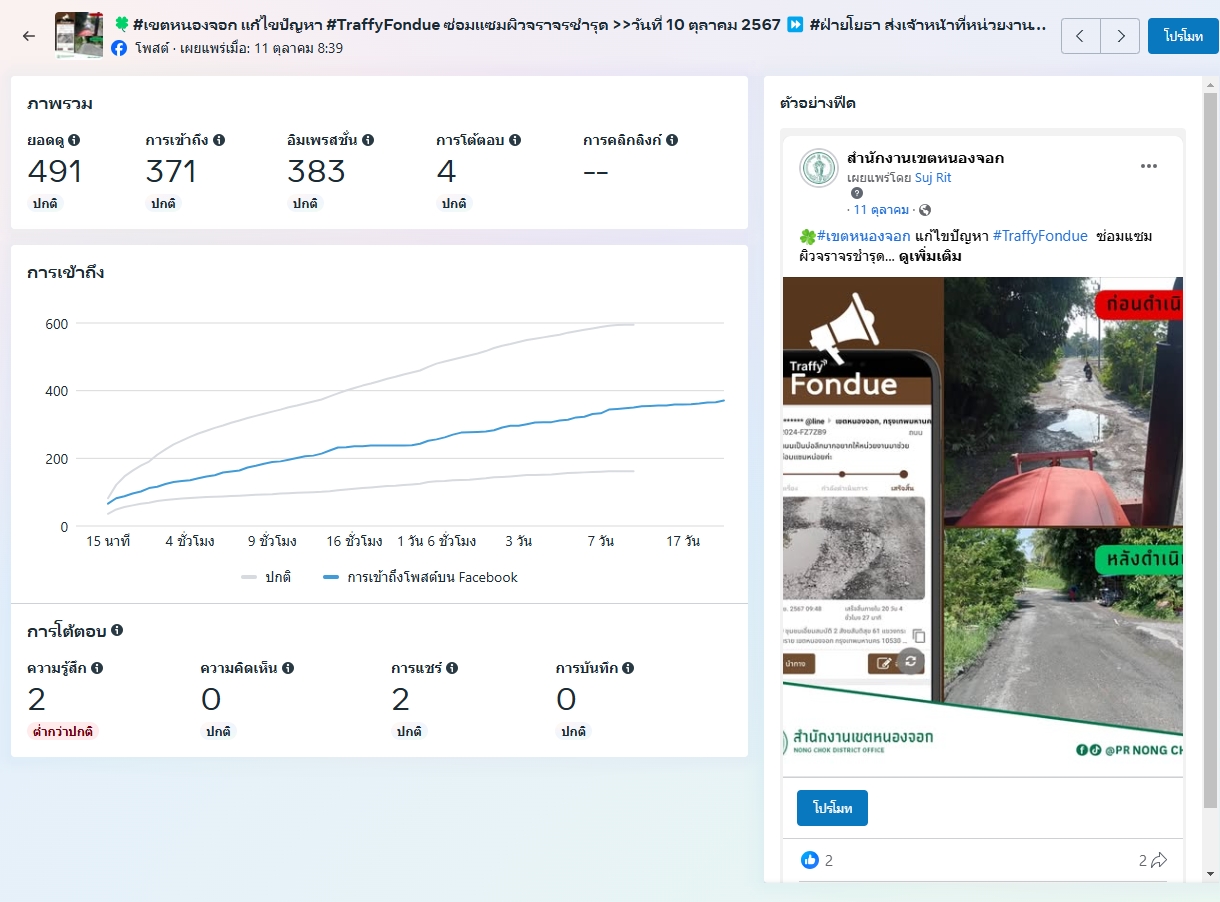
Task: Click the back arrow icon
Action: pos(29,36)
